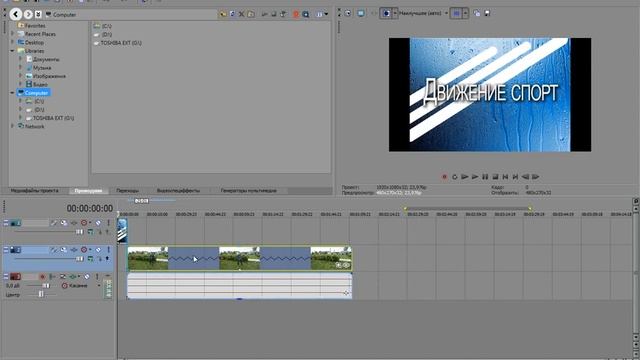Open project video properties in preview window
The width and height of the screenshot is (640, 360).
pos(348,13)
